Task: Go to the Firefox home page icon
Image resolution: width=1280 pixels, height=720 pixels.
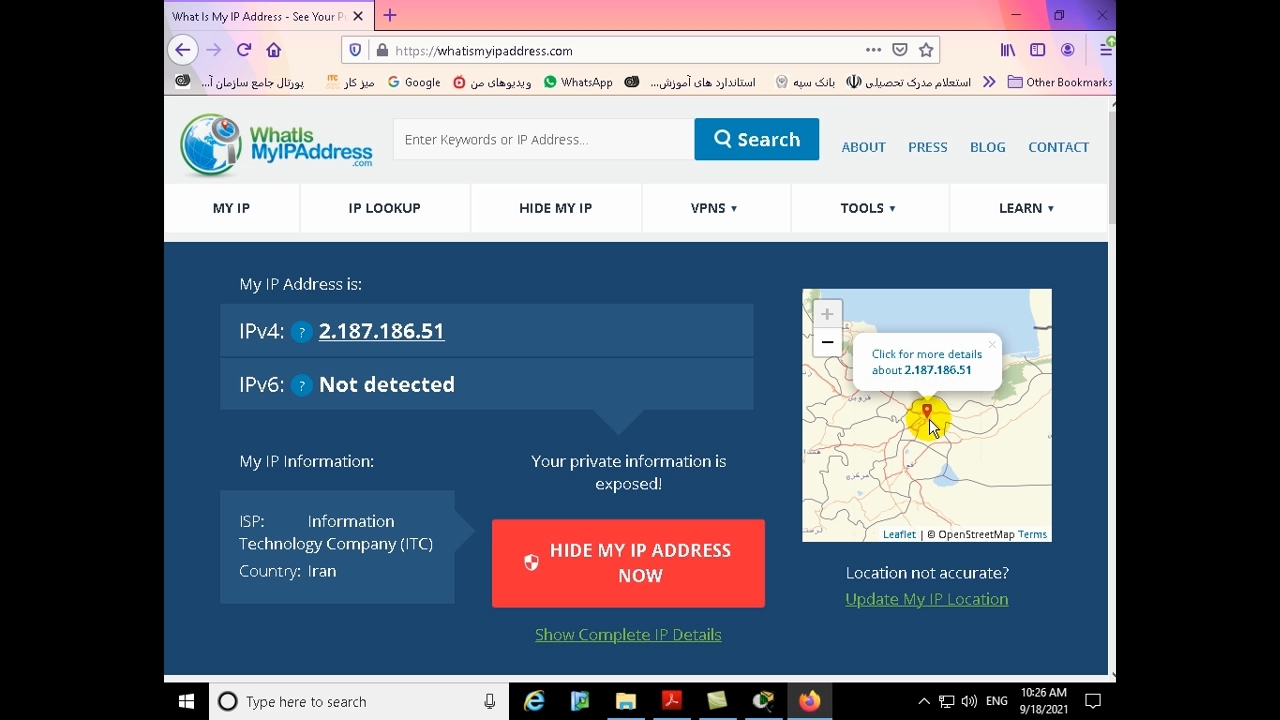Action: pos(274,50)
